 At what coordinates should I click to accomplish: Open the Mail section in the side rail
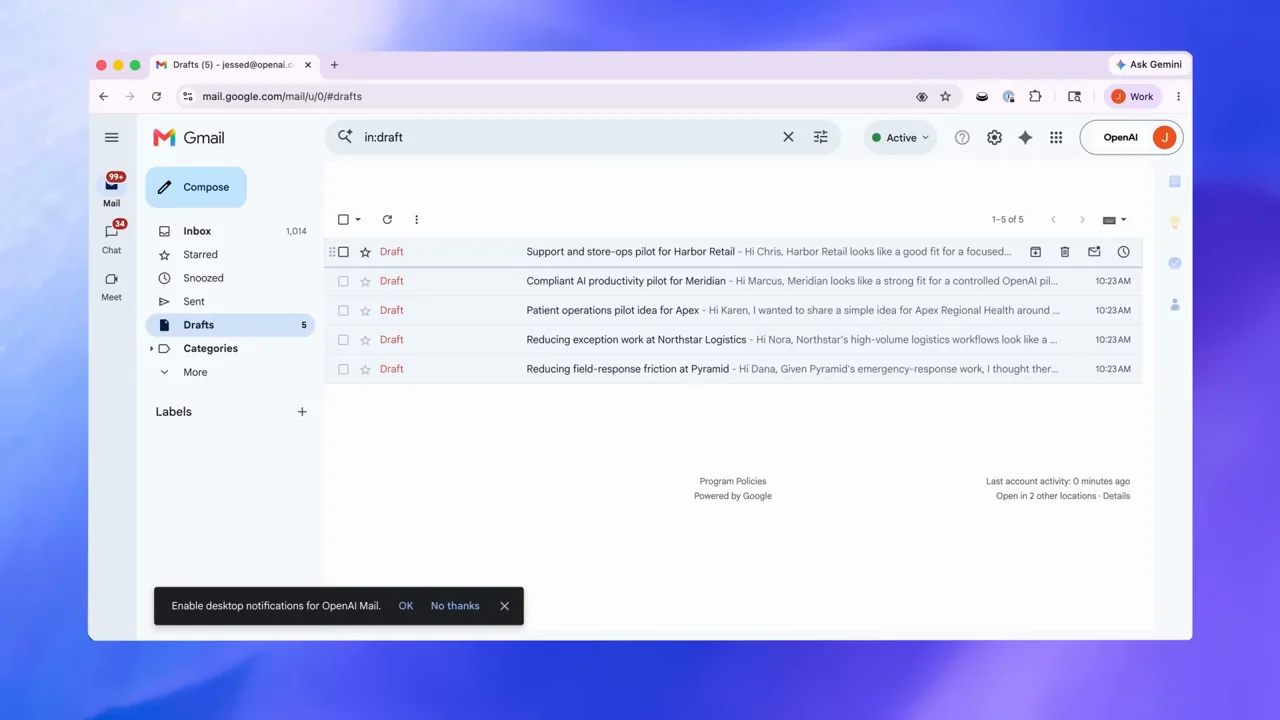111,189
